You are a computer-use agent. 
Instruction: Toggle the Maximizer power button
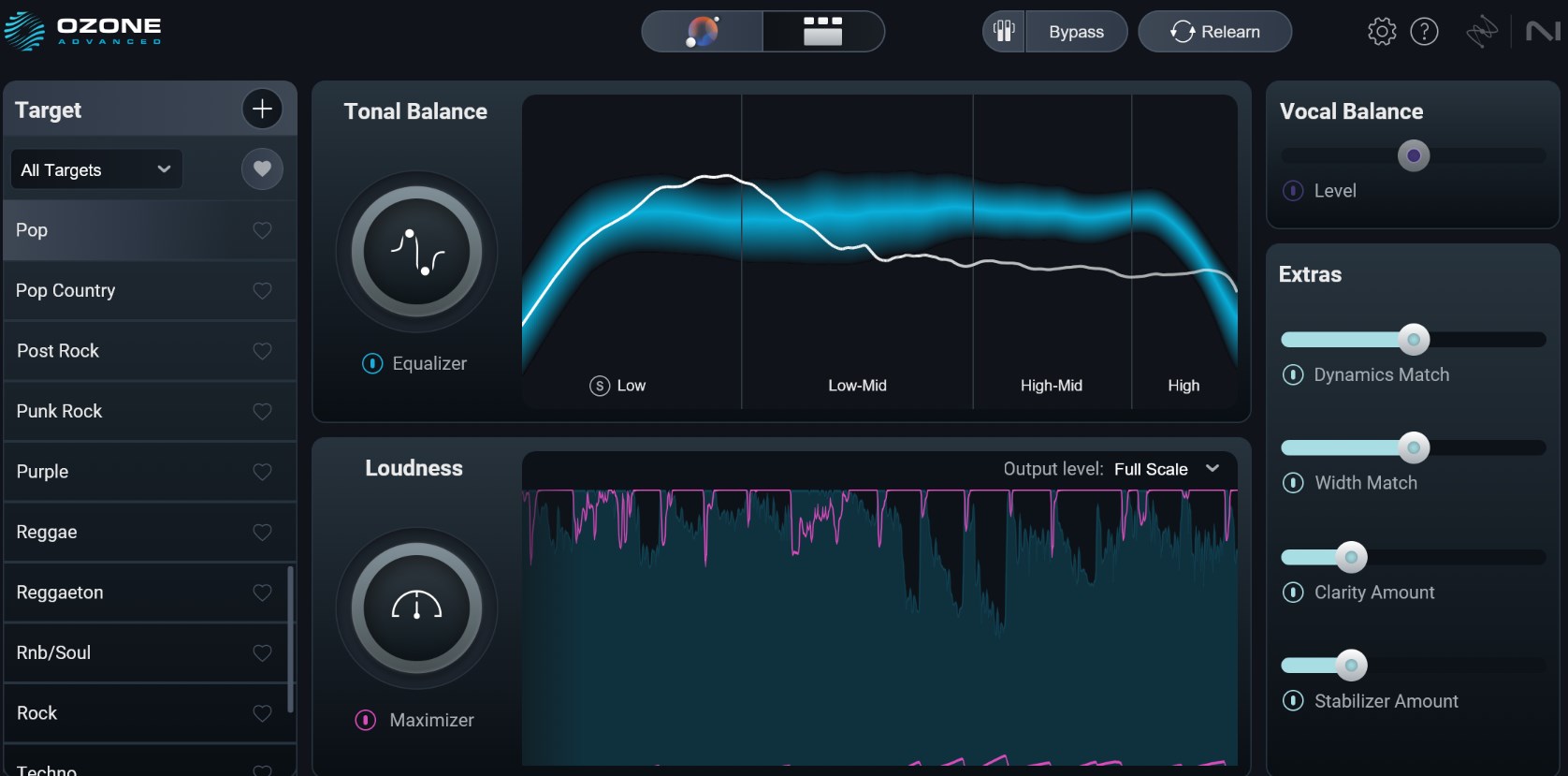pyautogui.click(x=366, y=720)
